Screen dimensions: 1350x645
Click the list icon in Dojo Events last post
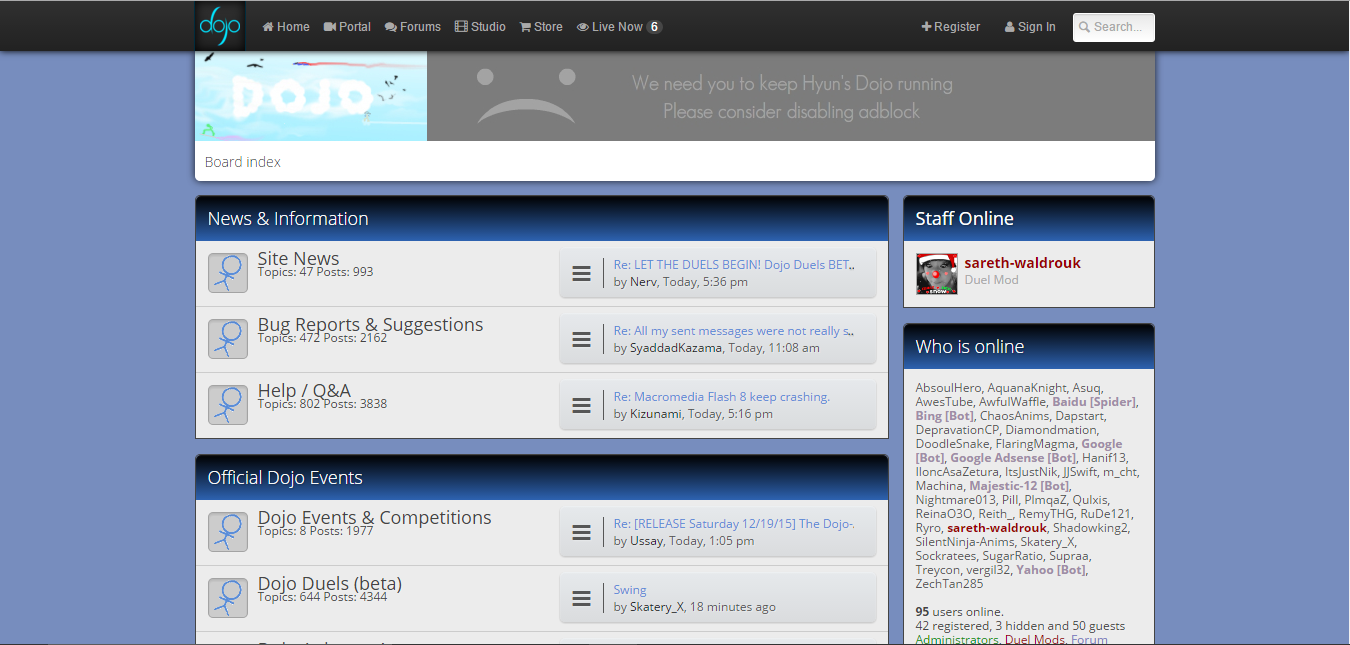581,532
